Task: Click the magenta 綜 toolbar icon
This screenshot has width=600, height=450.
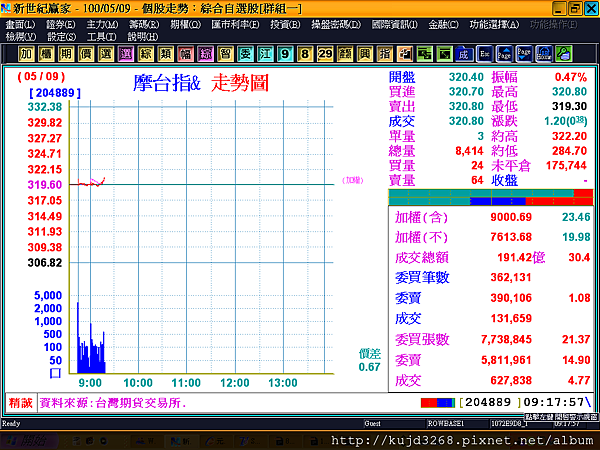Action: coord(205,54)
